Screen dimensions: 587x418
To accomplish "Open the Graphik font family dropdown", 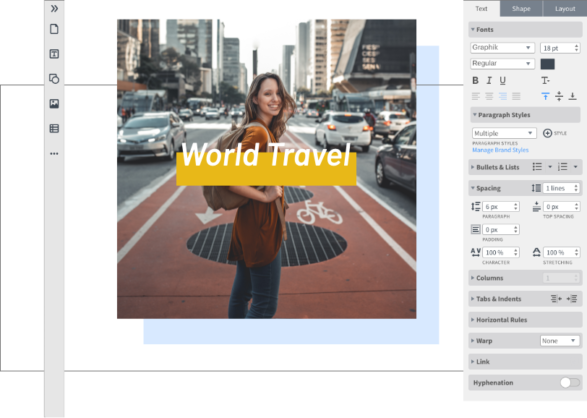I will [x=502, y=48].
